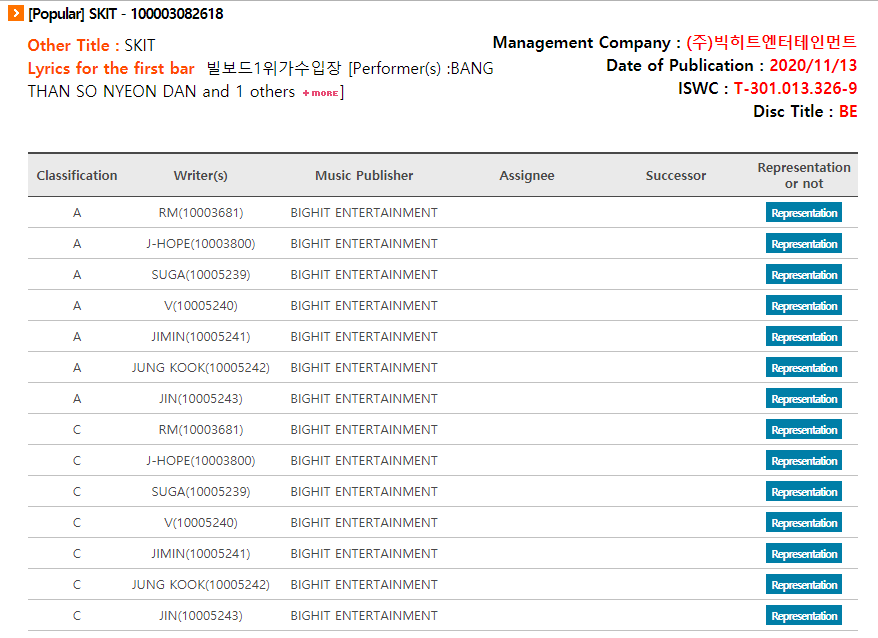
Task: Click the ISWC value T-301.013.326-9
Action: point(795,89)
